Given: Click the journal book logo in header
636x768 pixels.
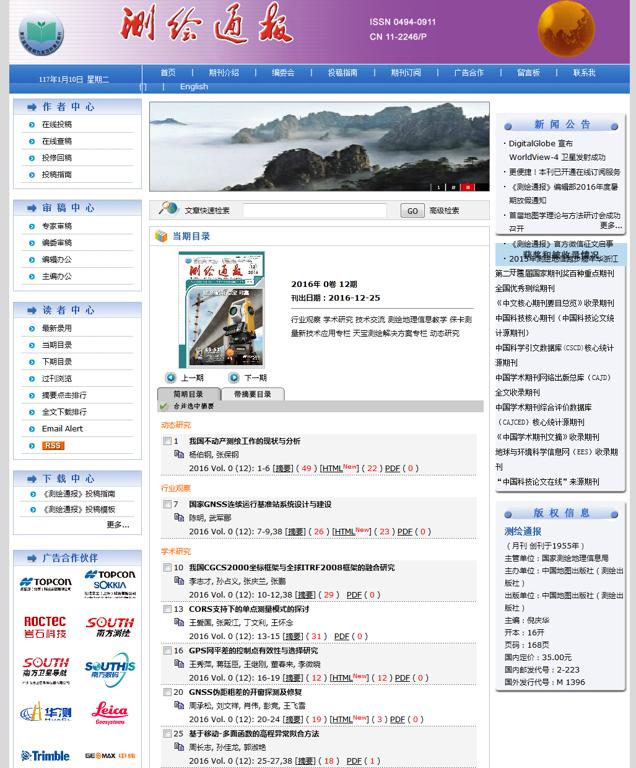Looking at the screenshot, I should 41,32.
